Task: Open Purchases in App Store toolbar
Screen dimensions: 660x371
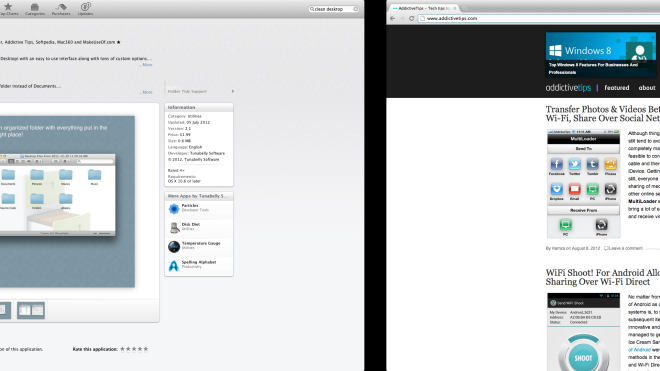Action: [x=61, y=9]
